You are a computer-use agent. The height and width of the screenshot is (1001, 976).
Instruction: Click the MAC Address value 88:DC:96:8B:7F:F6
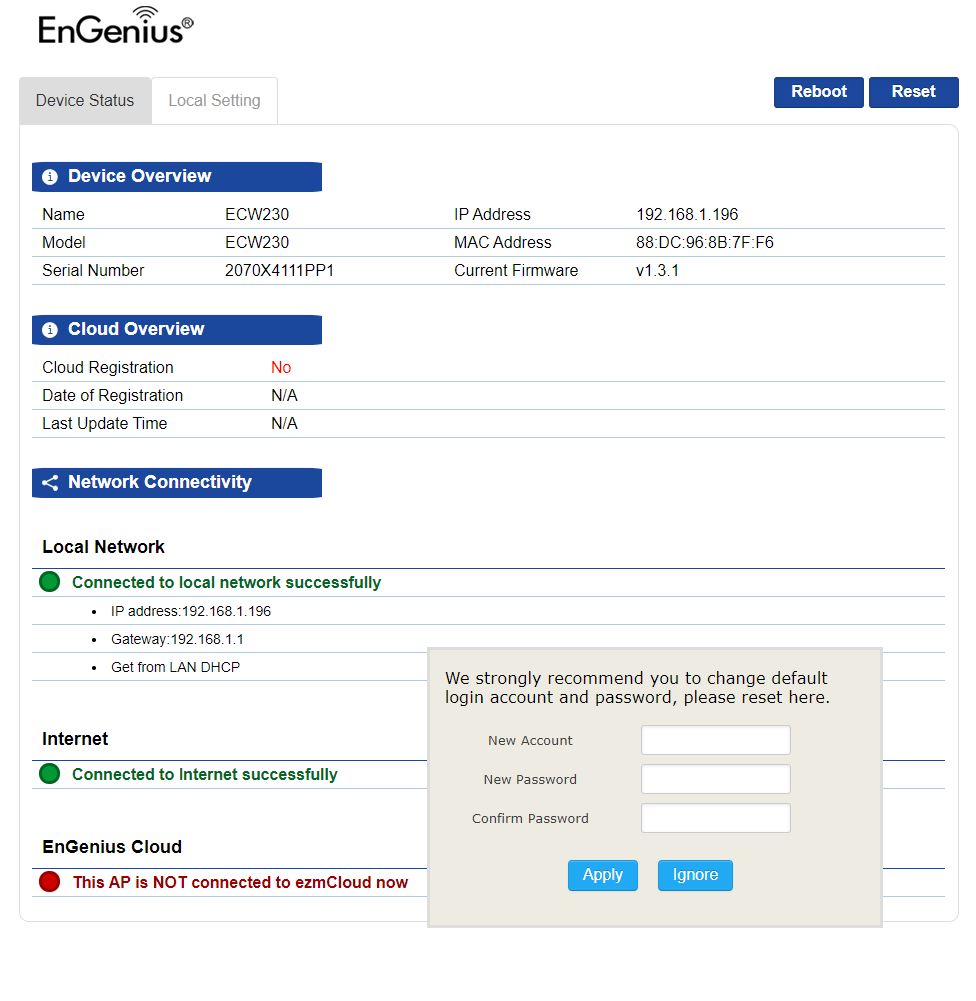pos(704,243)
